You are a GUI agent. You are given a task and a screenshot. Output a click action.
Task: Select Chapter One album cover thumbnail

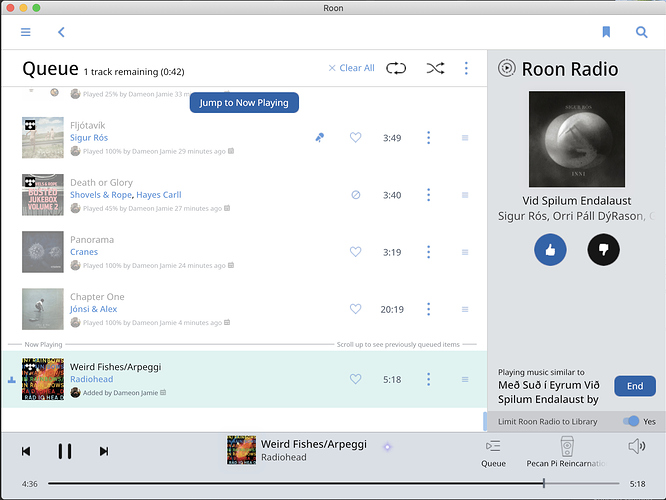click(x=43, y=309)
